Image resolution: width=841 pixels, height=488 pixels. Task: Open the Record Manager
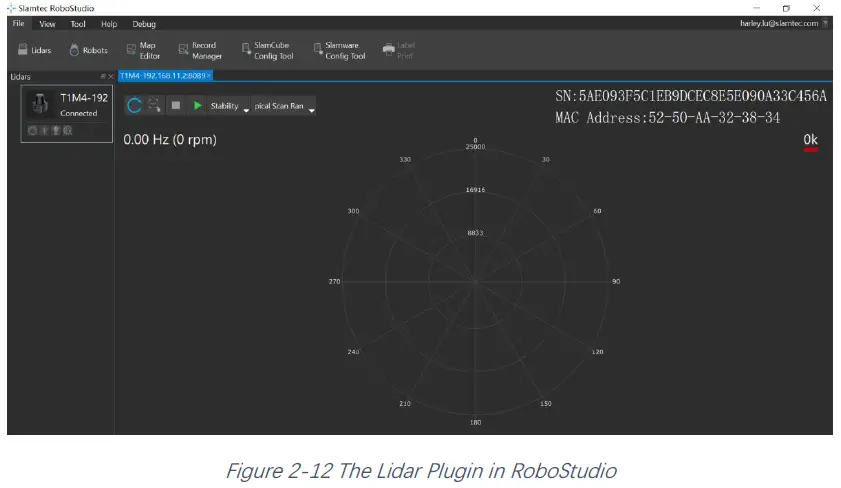coord(200,50)
